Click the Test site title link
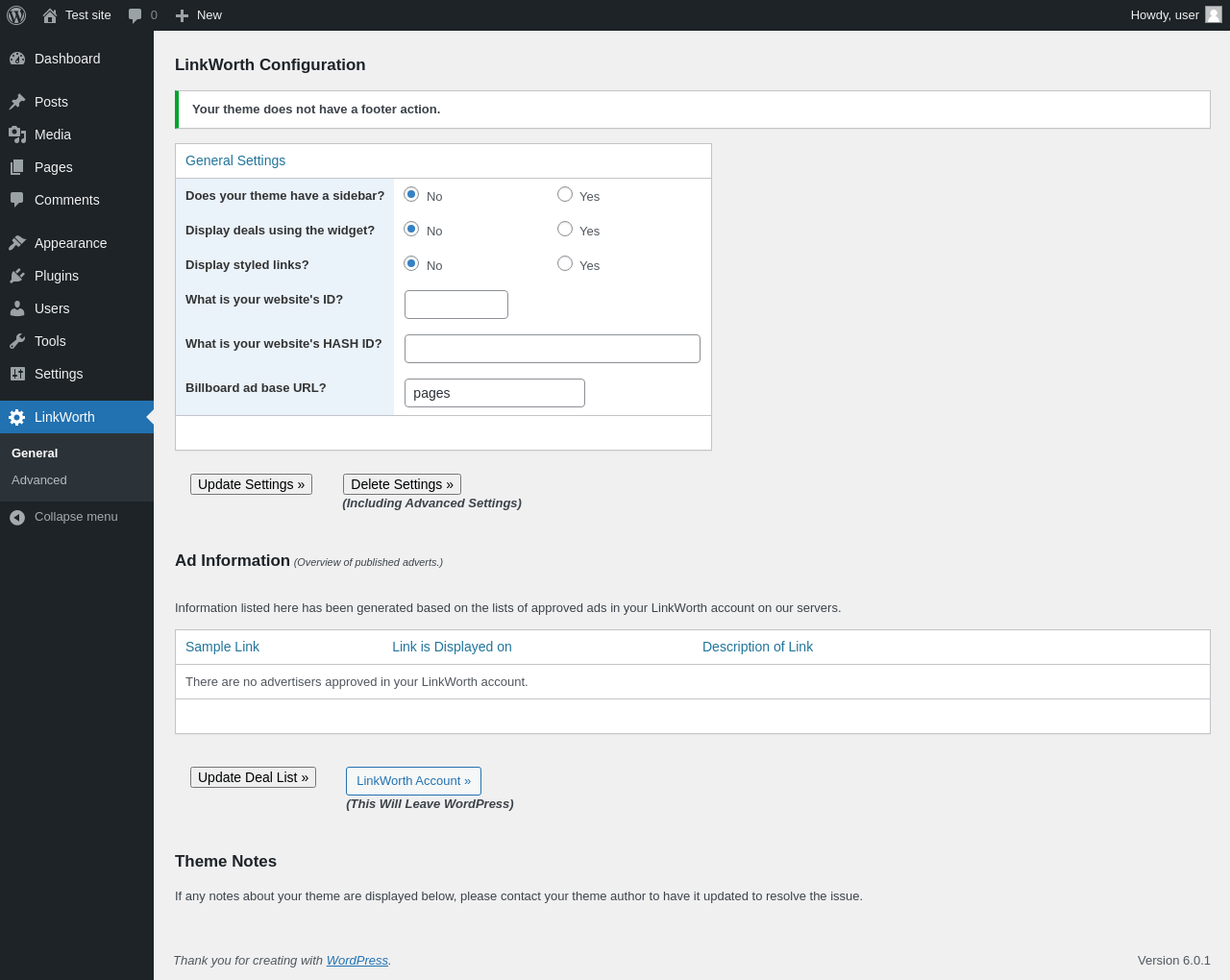 tap(88, 15)
